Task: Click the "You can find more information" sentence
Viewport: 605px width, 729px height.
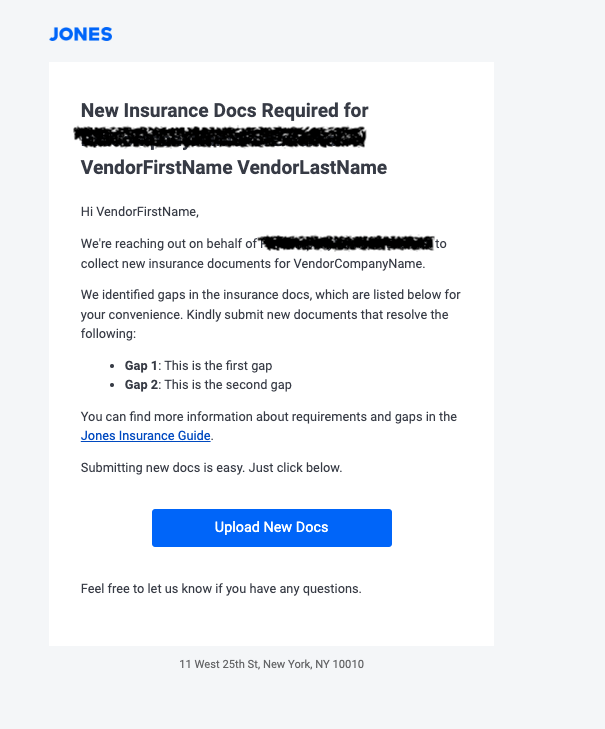Action: point(268,417)
